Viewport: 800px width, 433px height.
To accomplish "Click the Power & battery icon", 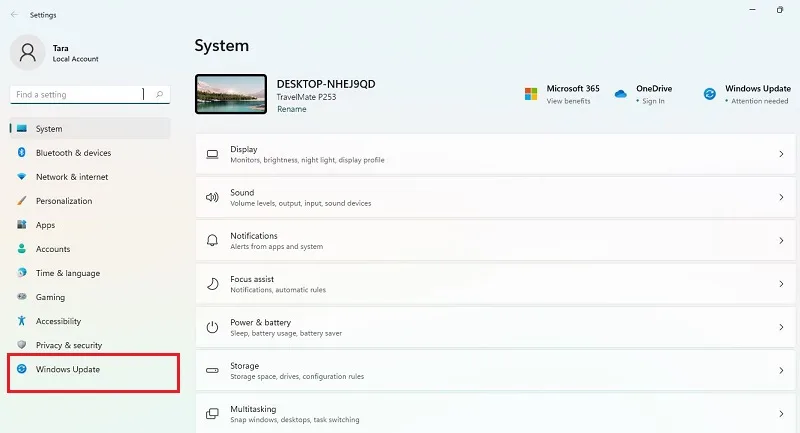I will 212,327.
